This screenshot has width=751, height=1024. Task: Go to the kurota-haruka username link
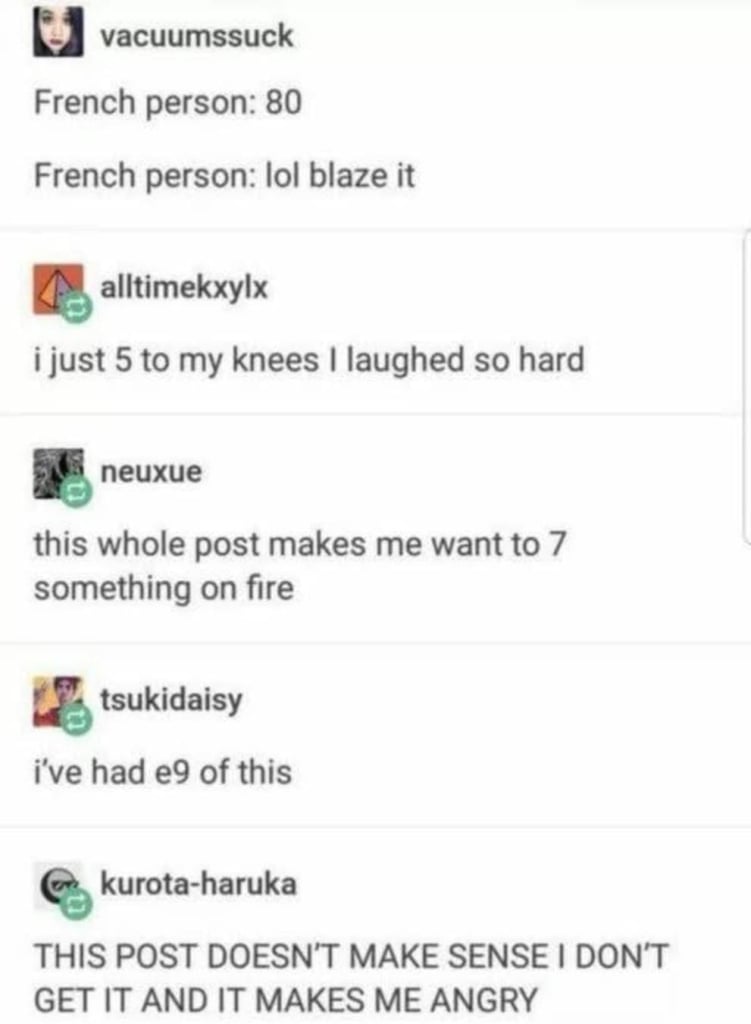[x=199, y=884]
